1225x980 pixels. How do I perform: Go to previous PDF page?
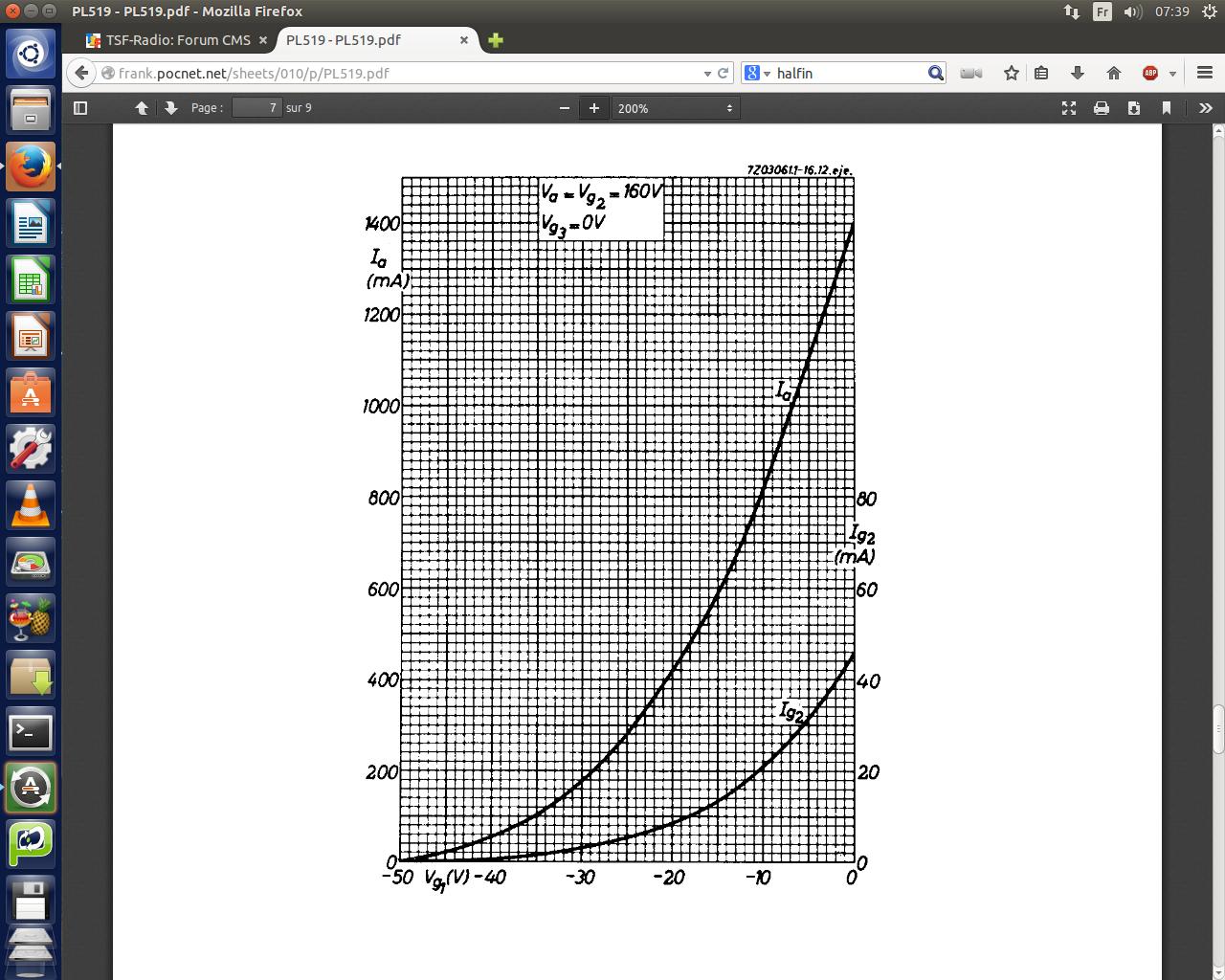pos(142,108)
